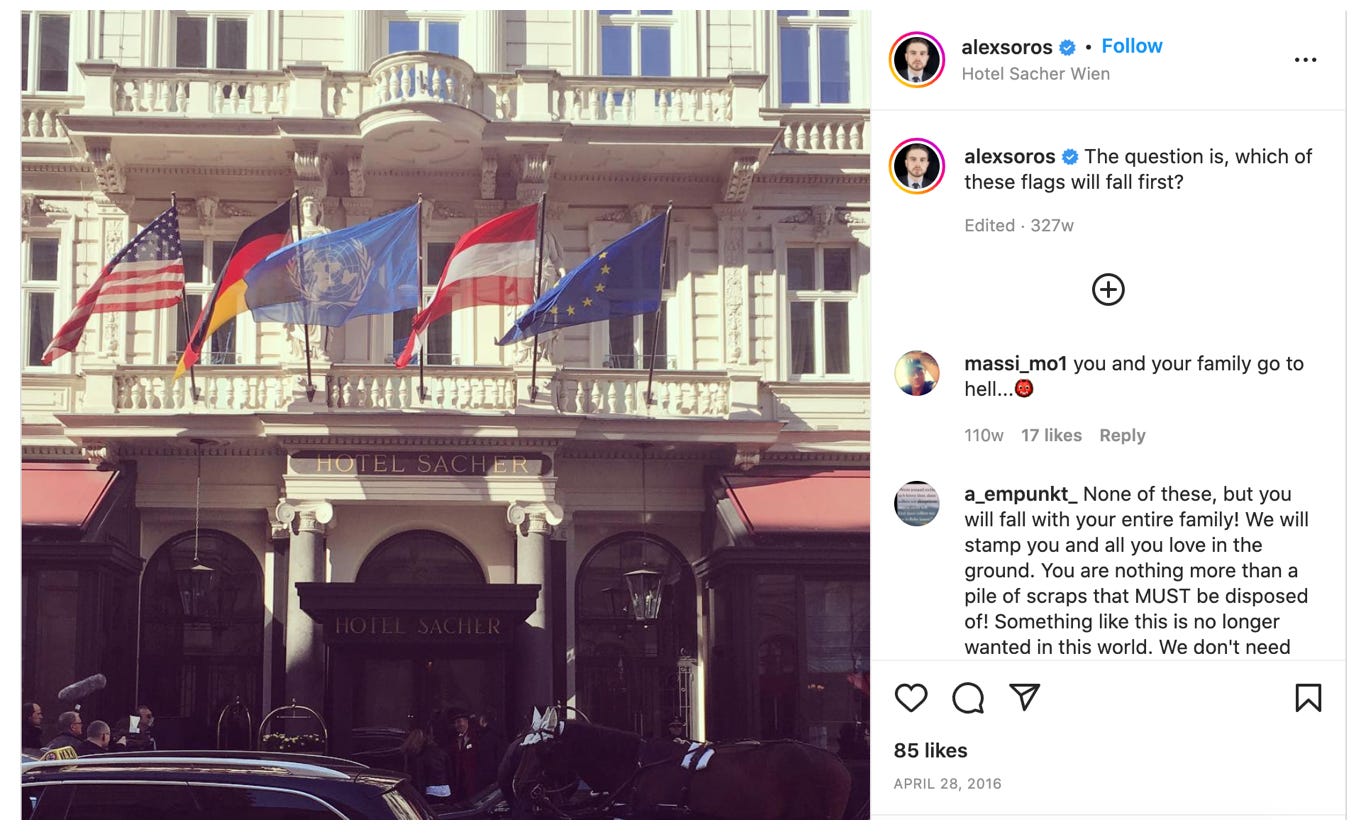Open comments via speech bubble icon
The width and height of the screenshot is (1360, 834).
click(967, 697)
